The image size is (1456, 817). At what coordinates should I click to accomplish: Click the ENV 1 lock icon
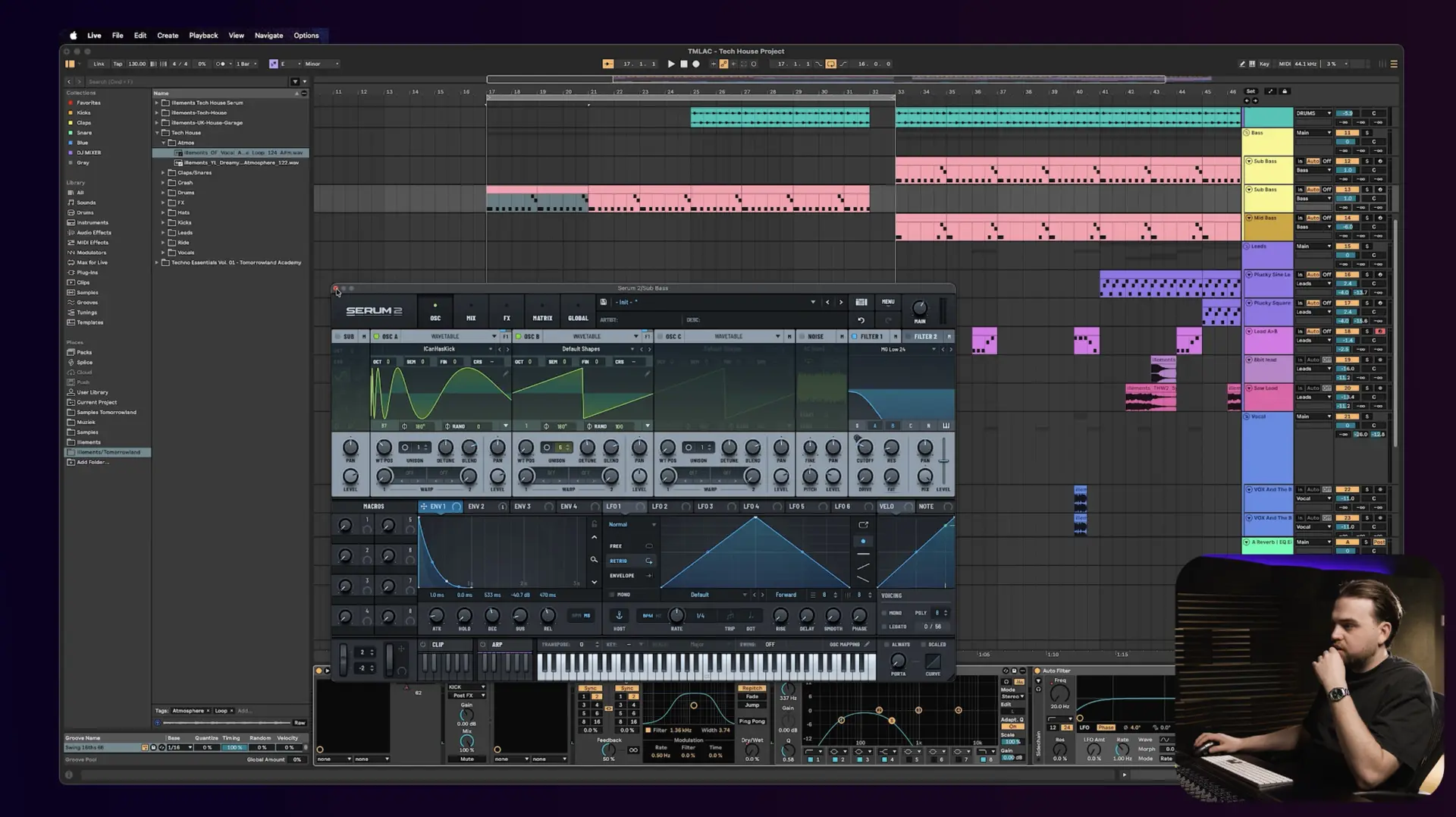click(x=594, y=524)
